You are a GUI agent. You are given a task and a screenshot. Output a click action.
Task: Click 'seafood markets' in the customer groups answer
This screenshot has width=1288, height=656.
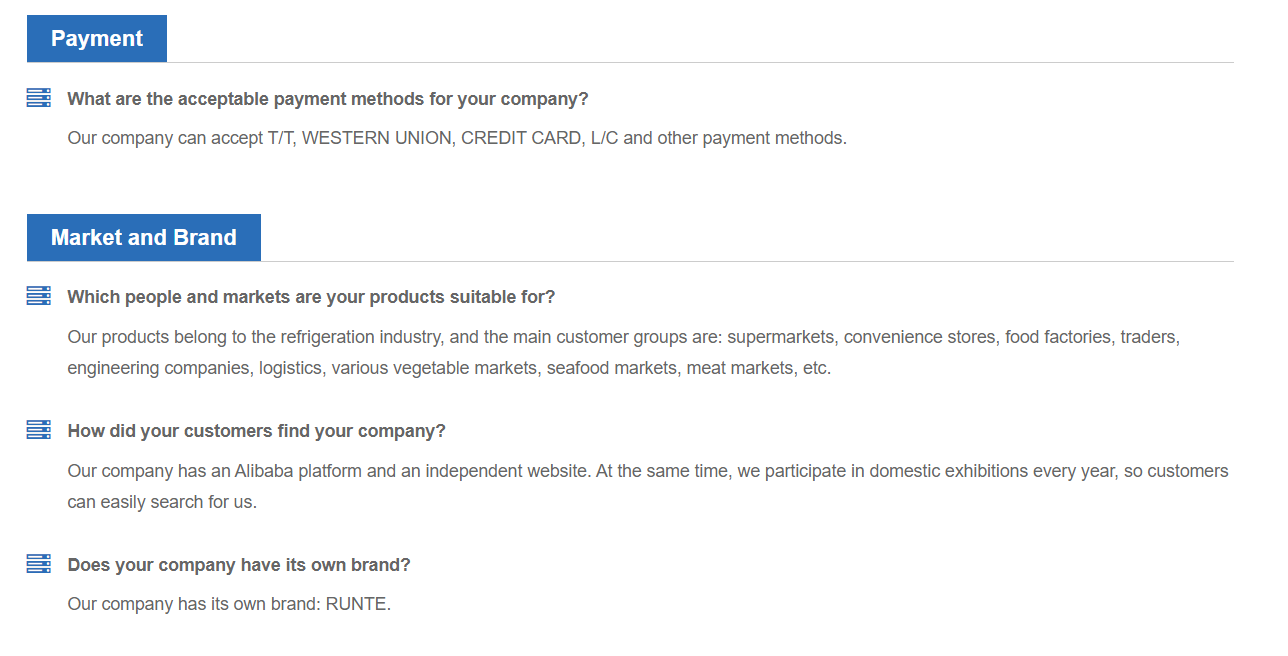click(611, 368)
